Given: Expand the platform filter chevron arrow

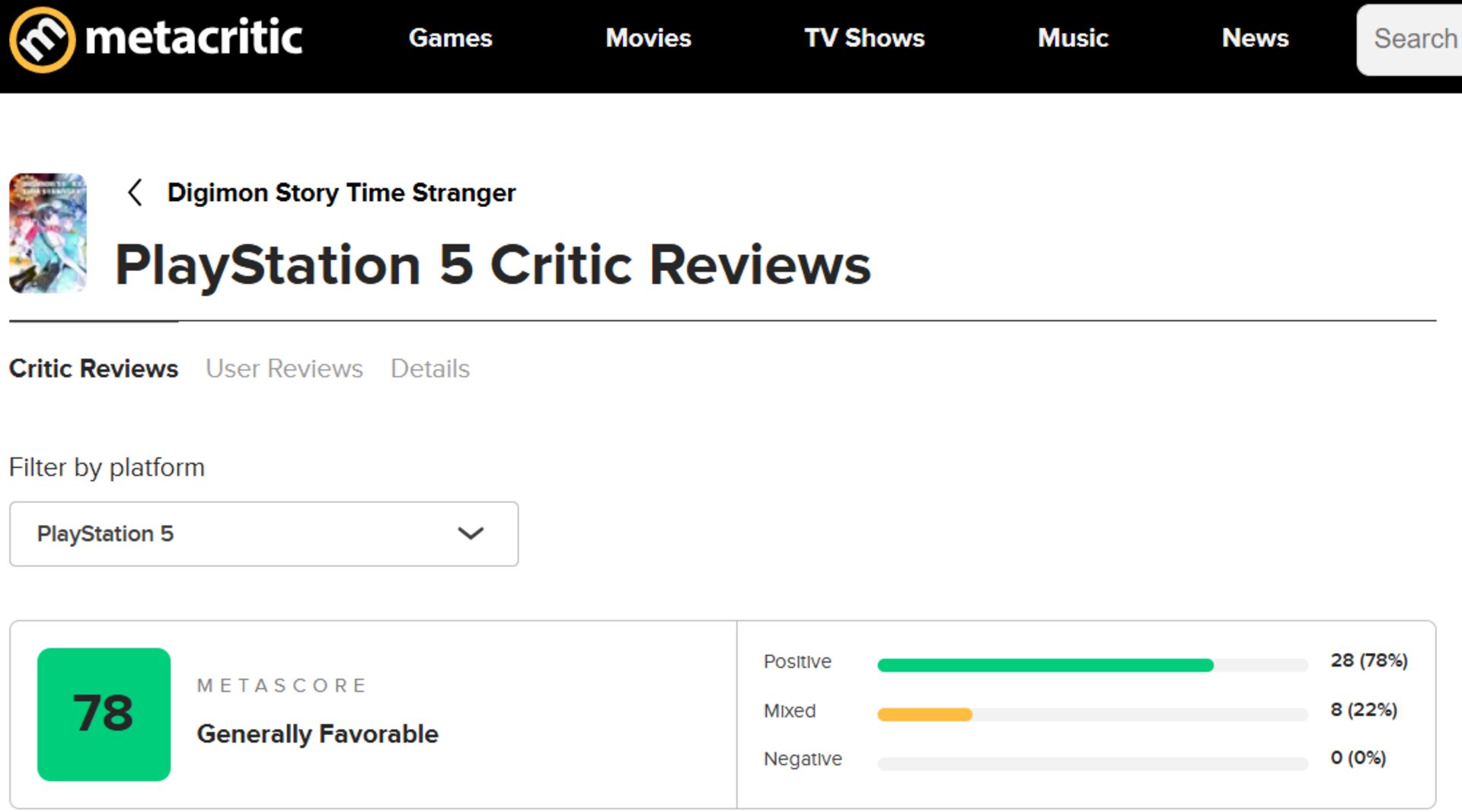Looking at the screenshot, I should coord(471,533).
